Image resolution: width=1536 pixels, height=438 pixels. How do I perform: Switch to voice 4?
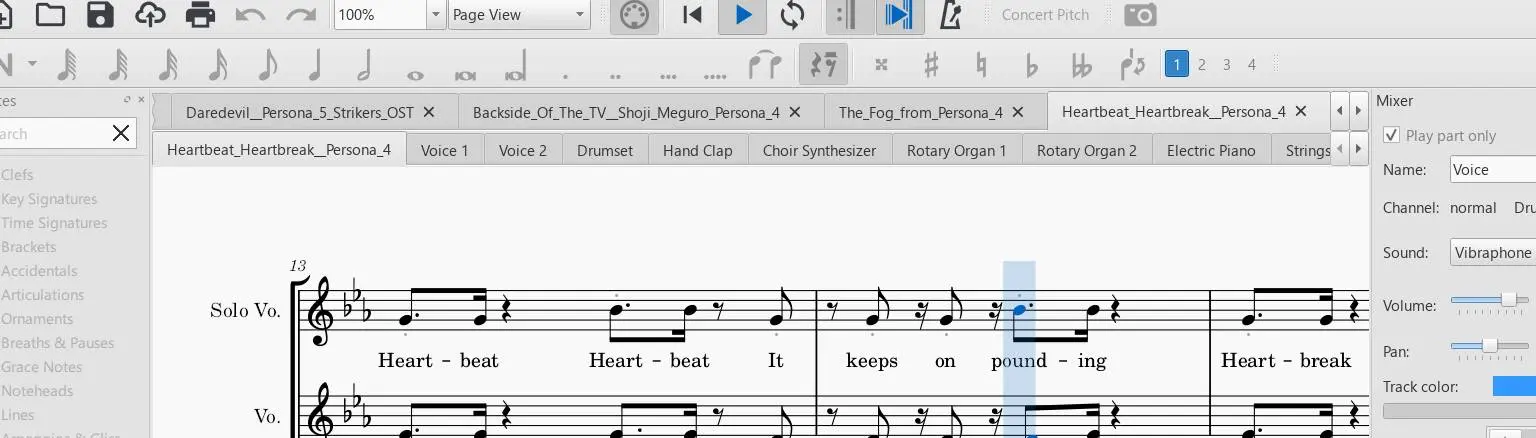tap(1252, 64)
